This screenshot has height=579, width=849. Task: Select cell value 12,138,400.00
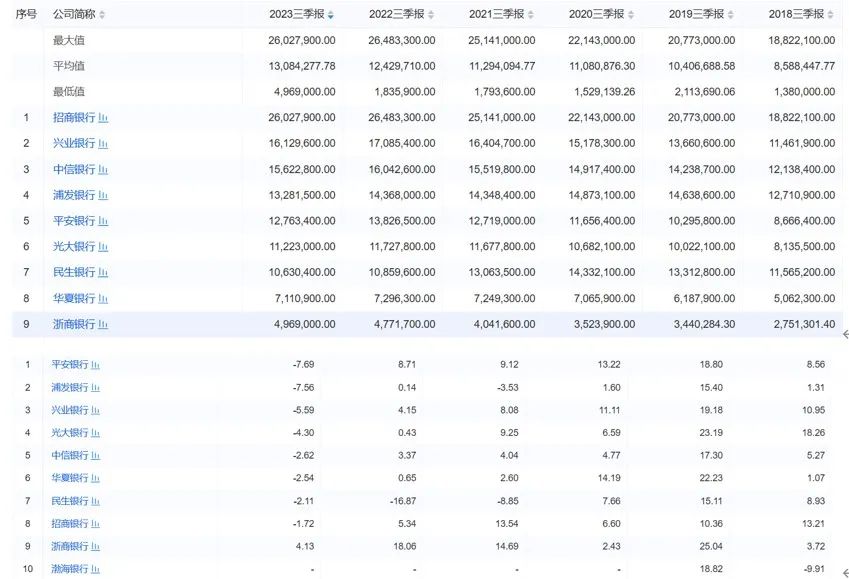coord(801,170)
